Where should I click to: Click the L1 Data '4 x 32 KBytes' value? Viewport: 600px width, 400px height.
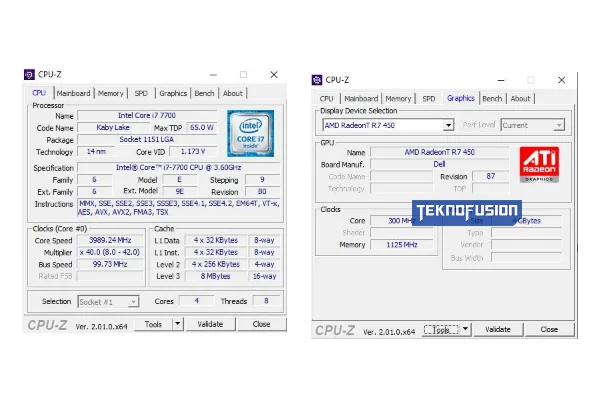216,240
